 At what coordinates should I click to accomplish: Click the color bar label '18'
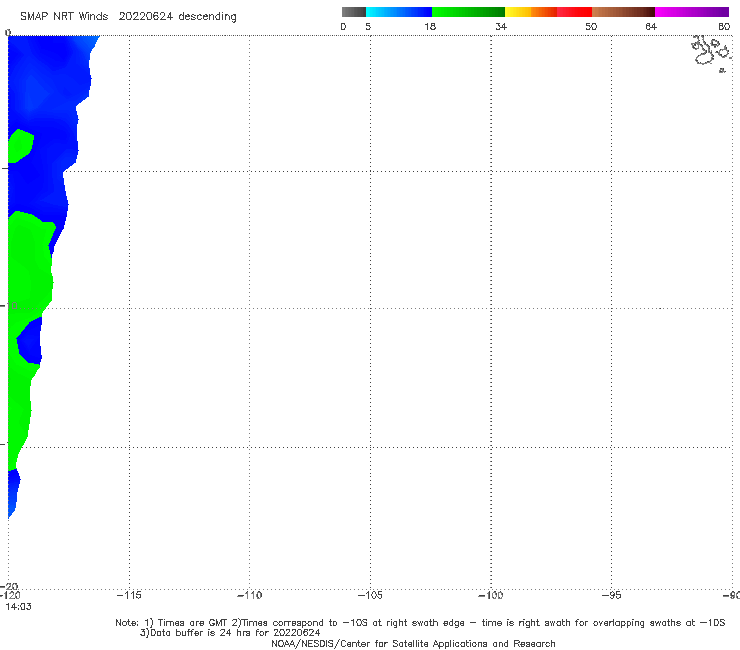click(x=430, y=27)
